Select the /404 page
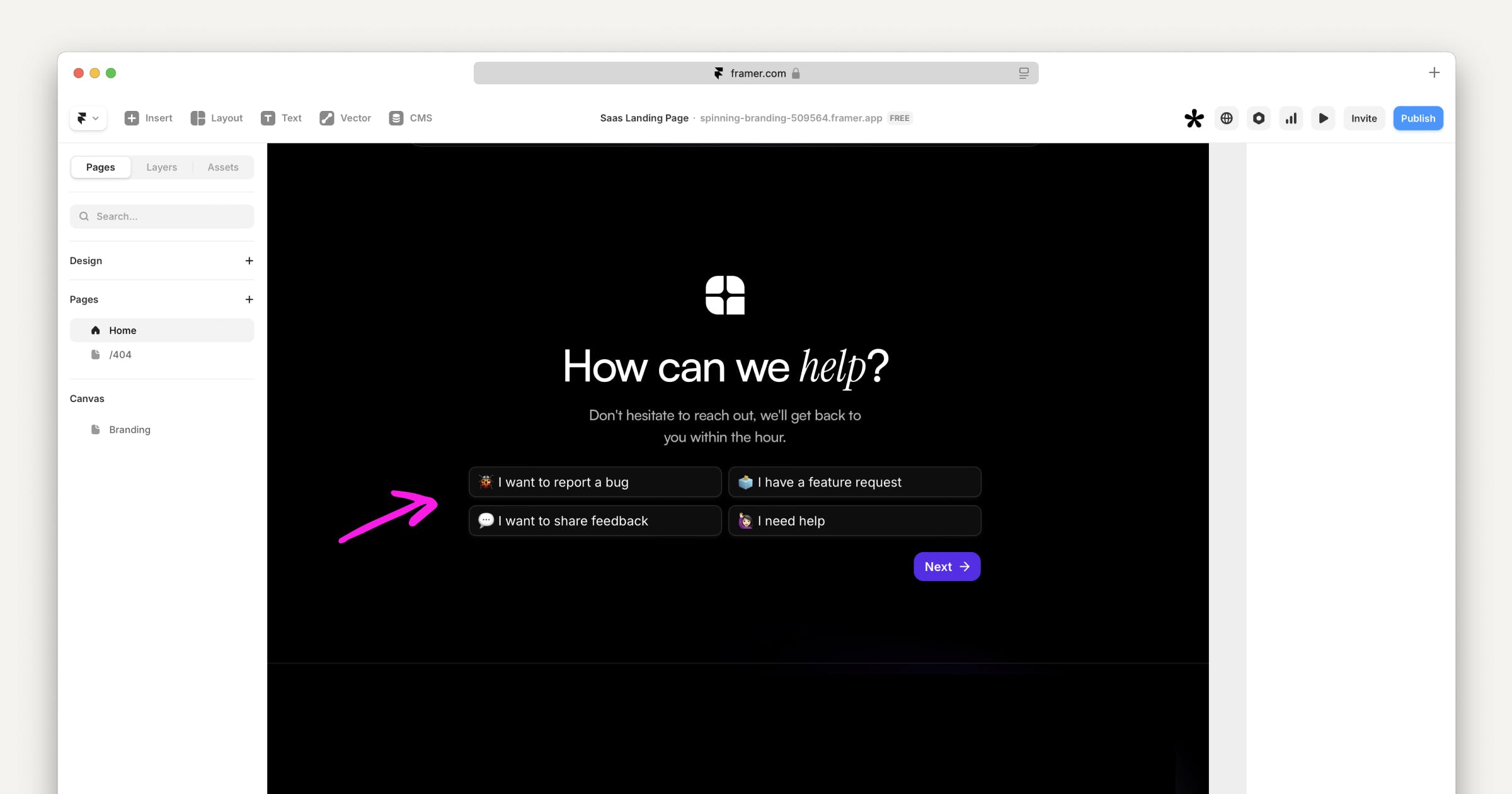Screen dimensions: 1512x794 coord(120,355)
